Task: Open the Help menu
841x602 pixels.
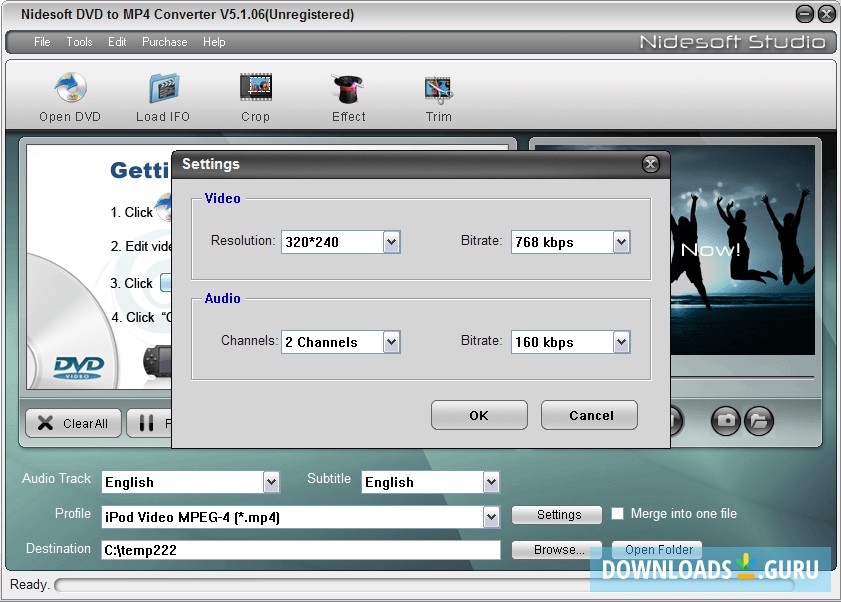Action: (214, 42)
